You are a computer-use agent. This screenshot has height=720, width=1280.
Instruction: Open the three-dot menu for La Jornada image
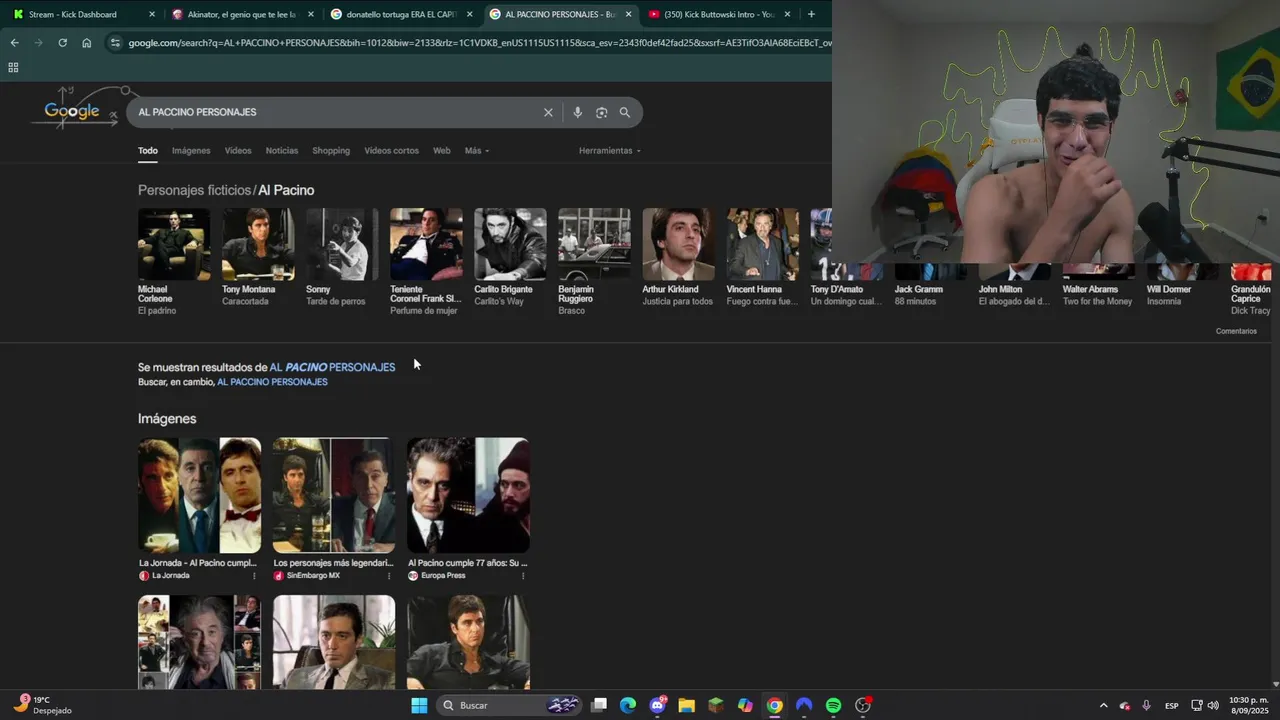coord(254,576)
